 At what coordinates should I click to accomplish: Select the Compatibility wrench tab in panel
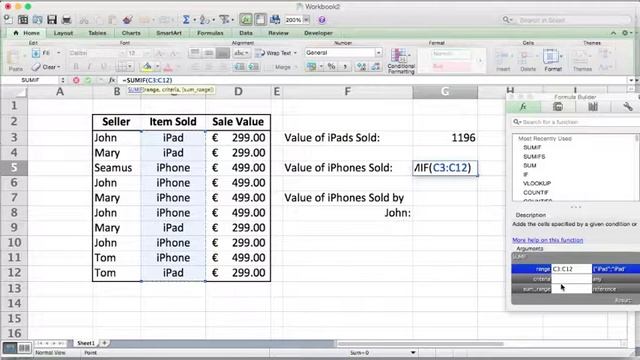pos(627,107)
